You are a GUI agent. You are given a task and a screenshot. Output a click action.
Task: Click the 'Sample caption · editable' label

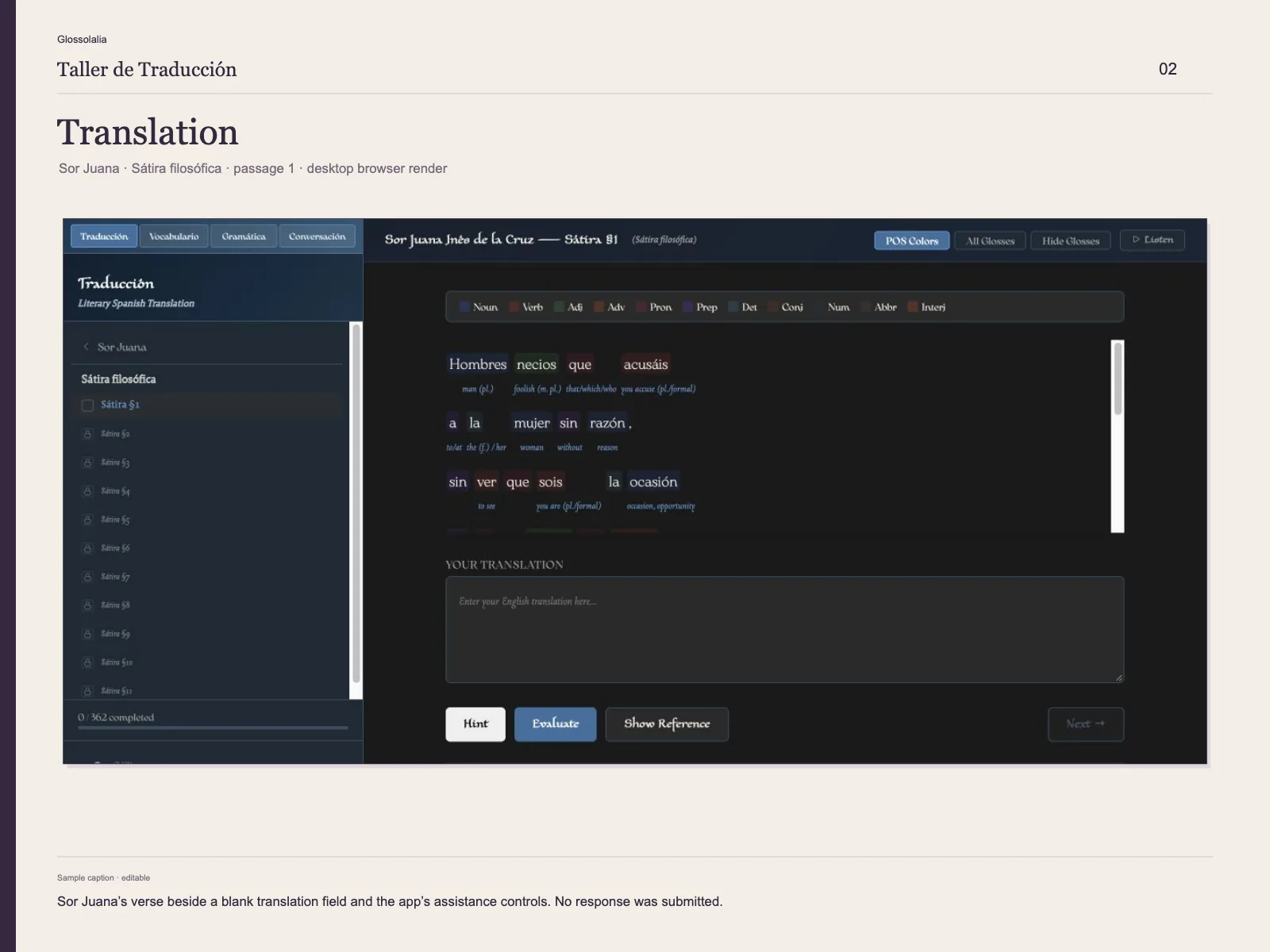pos(103,877)
